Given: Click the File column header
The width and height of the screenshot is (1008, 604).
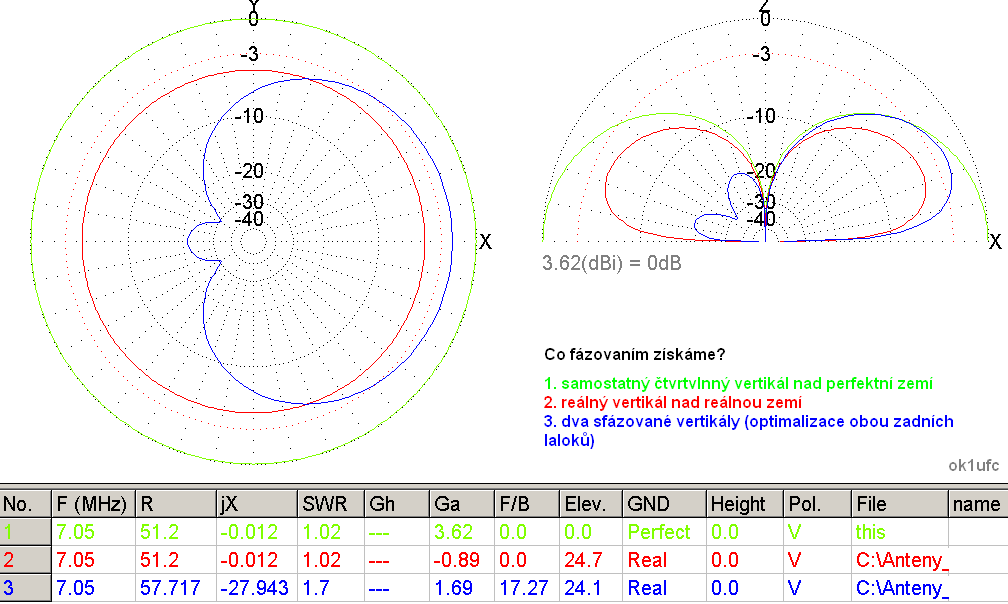Looking at the screenshot, I should tap(898, 504).
